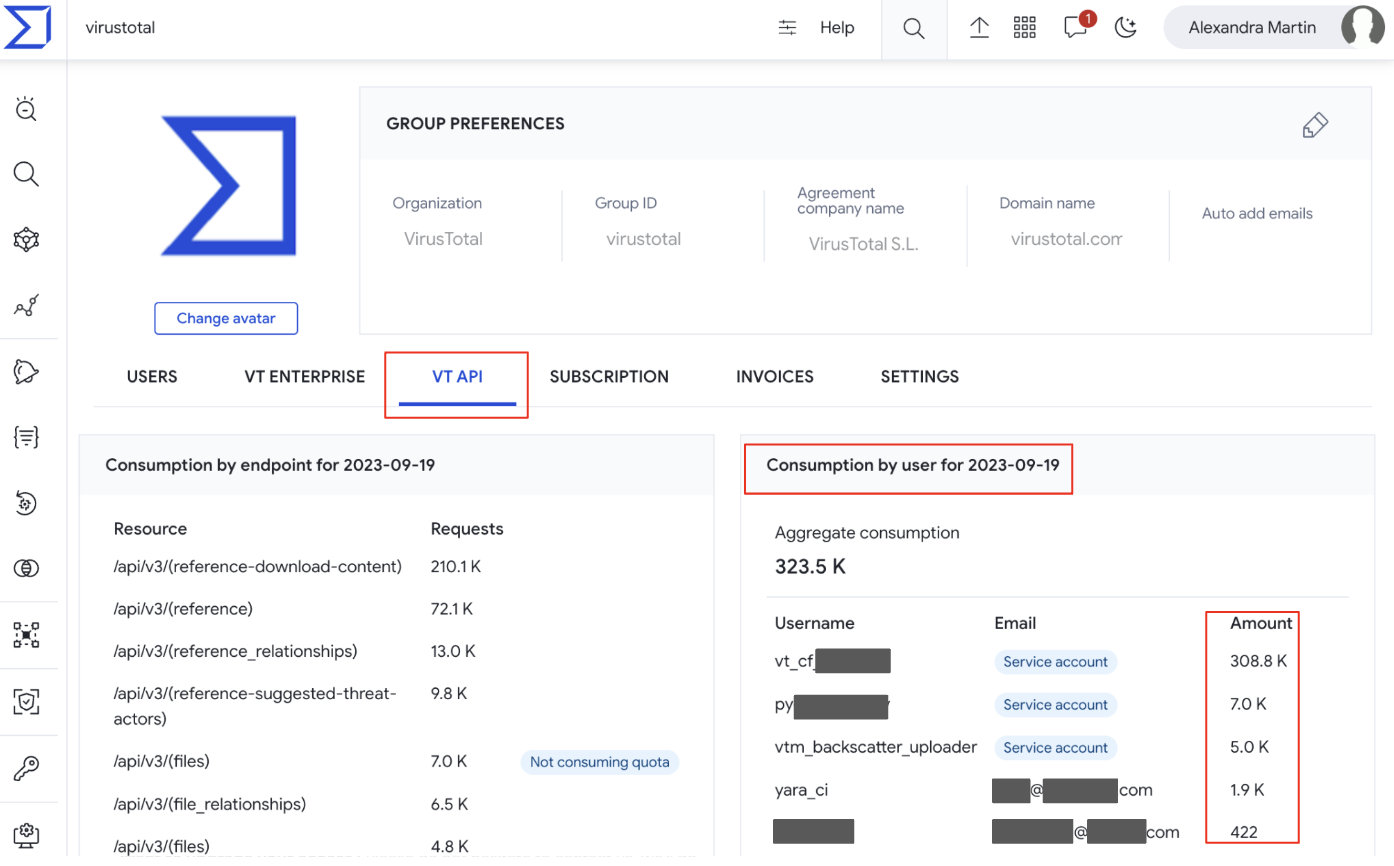Click the Service account badge for vtm_backscatter_uploader
The height and width of the screenshot is (866, 1394).
[x=1055, y=747]
